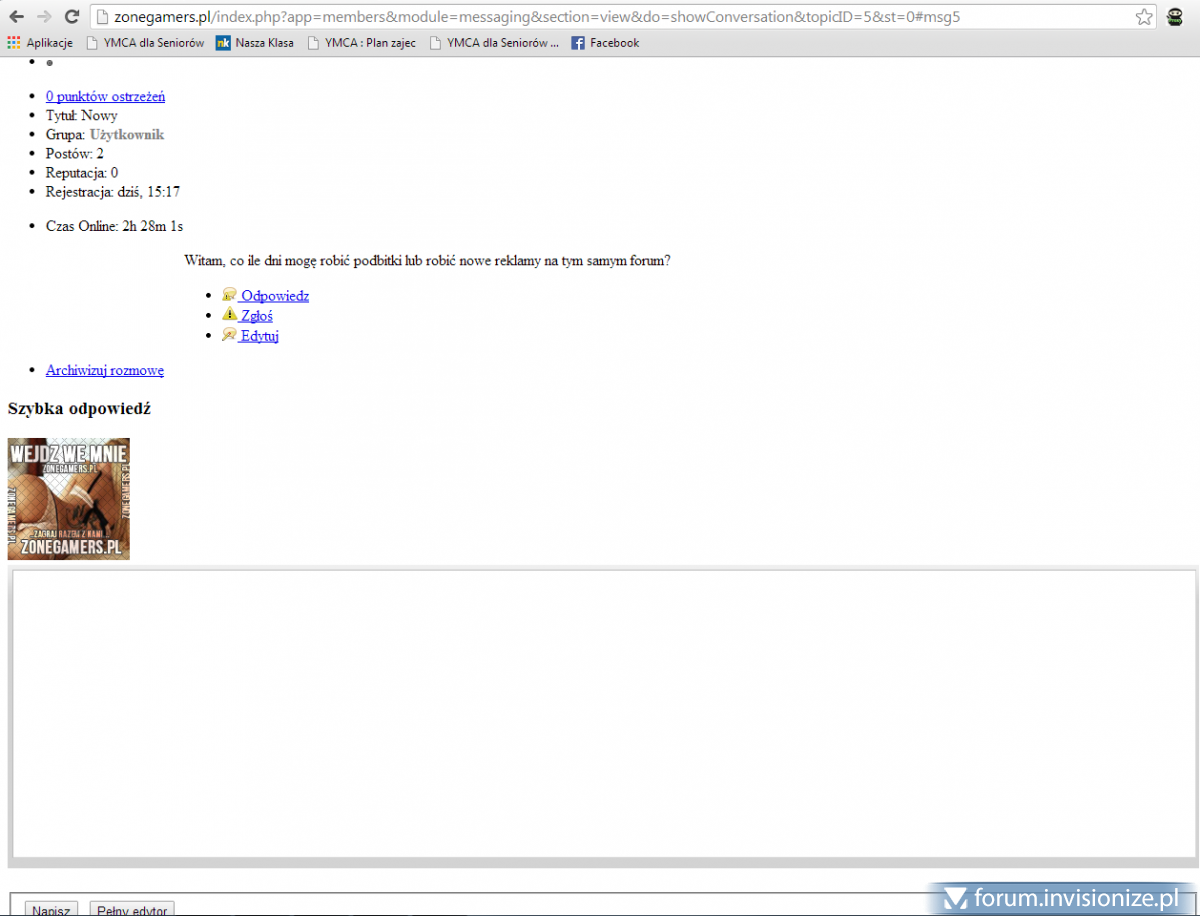This screenshot has height=916, width=1200.
Task: Click the Czas Online: 2h 28m 1s text
Action: pyautogui.click(x=114, y=226)
